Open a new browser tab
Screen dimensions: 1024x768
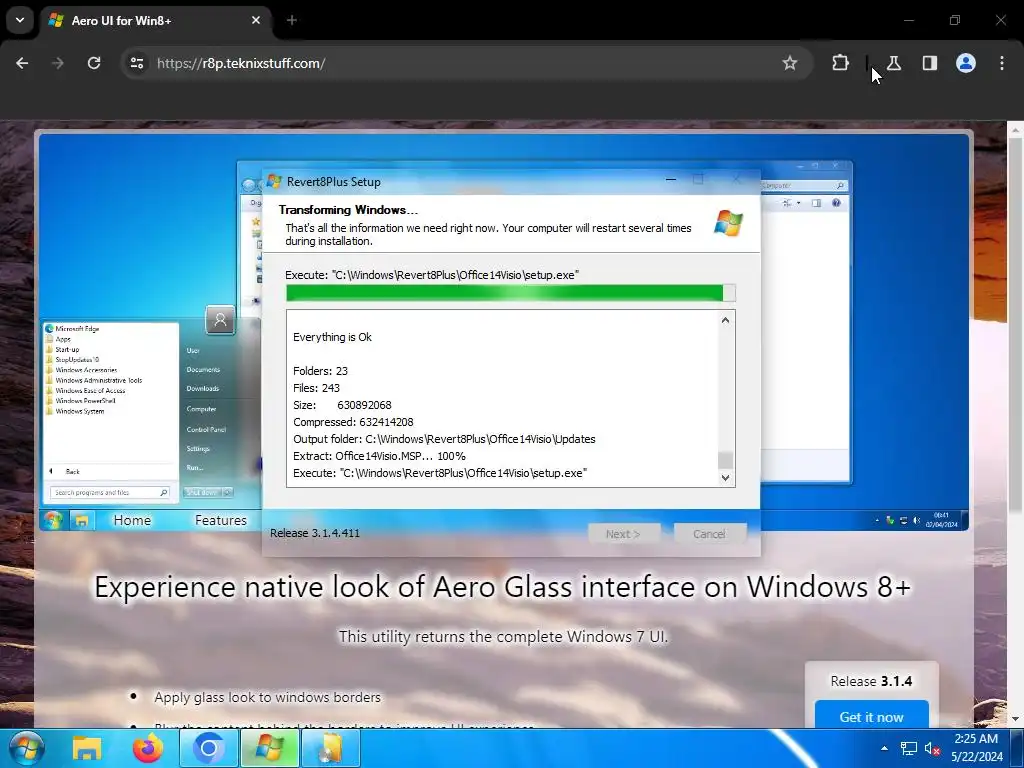pos(292,20)
